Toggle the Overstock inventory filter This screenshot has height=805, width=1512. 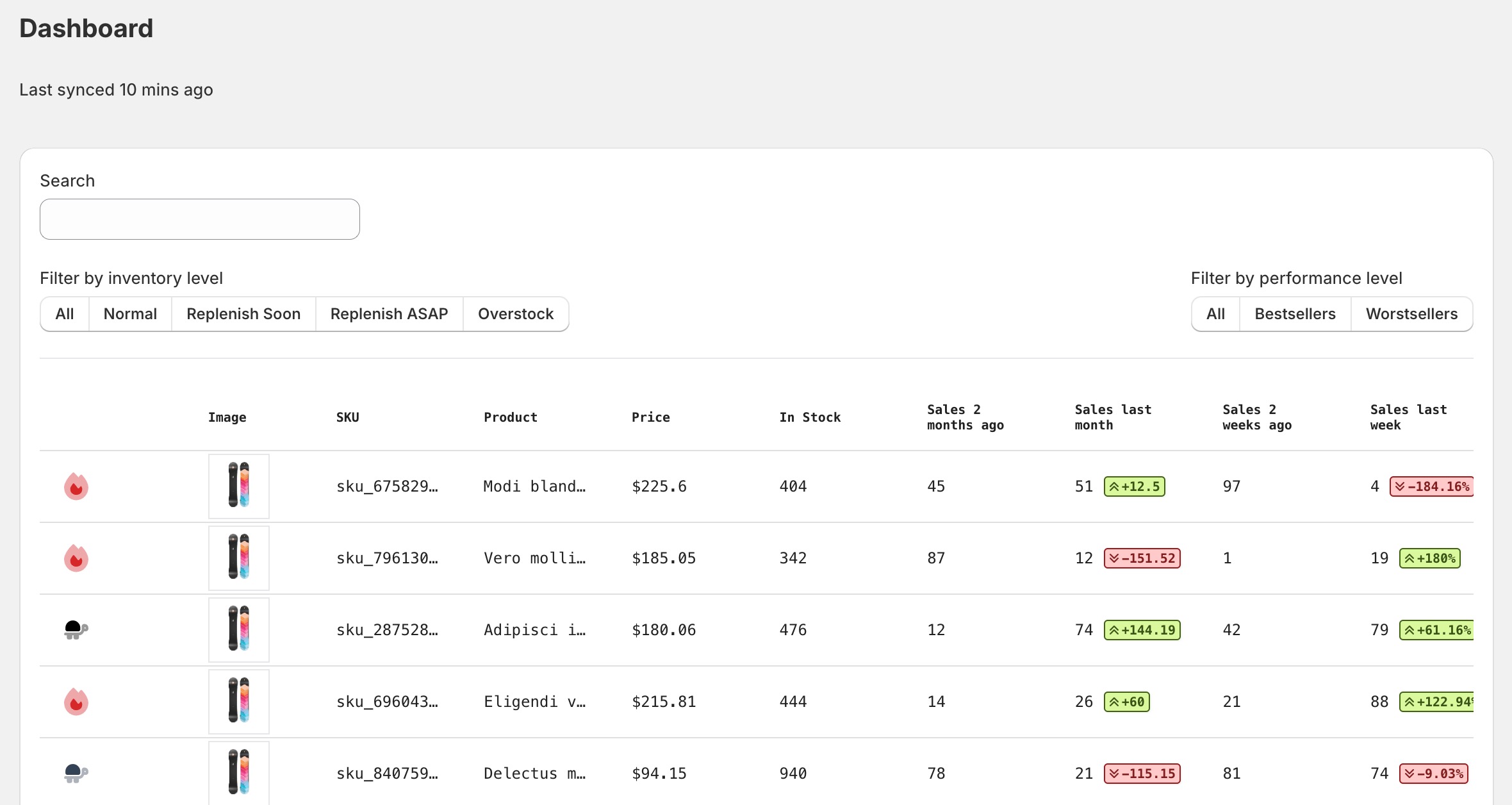[x=516, y=313]
